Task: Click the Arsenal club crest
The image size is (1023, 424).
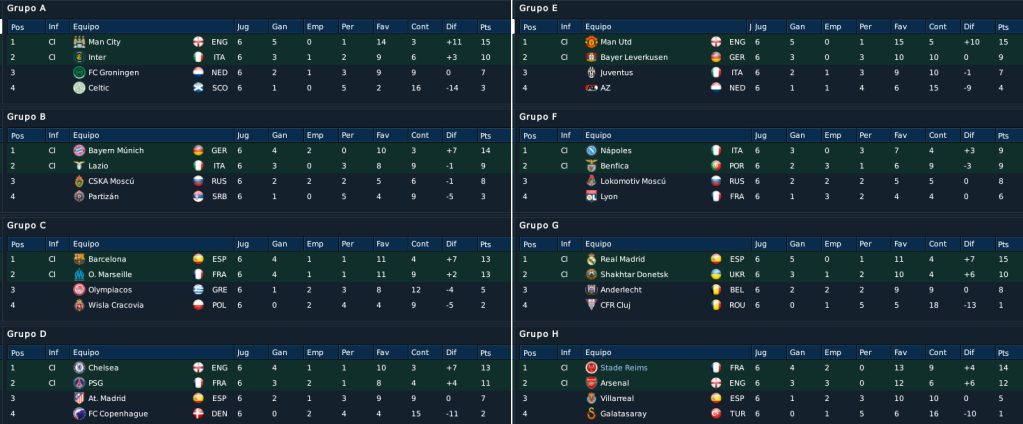Action: (591, 383)
